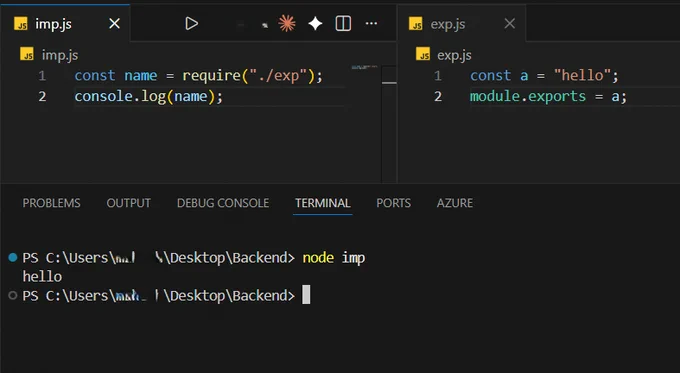The width and height of the screenshot is (680, 373).
Task: Click the imp.js breadcrumb
Action: pos(60,55)
